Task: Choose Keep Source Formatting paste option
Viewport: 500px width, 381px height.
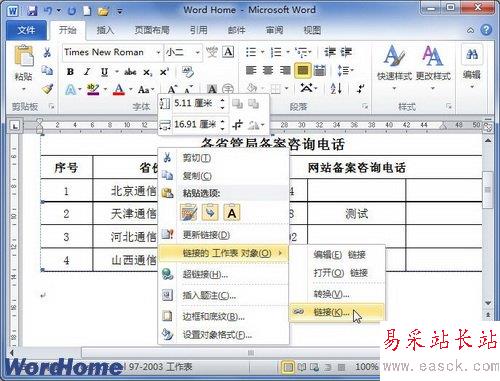Action: [189, 212]
